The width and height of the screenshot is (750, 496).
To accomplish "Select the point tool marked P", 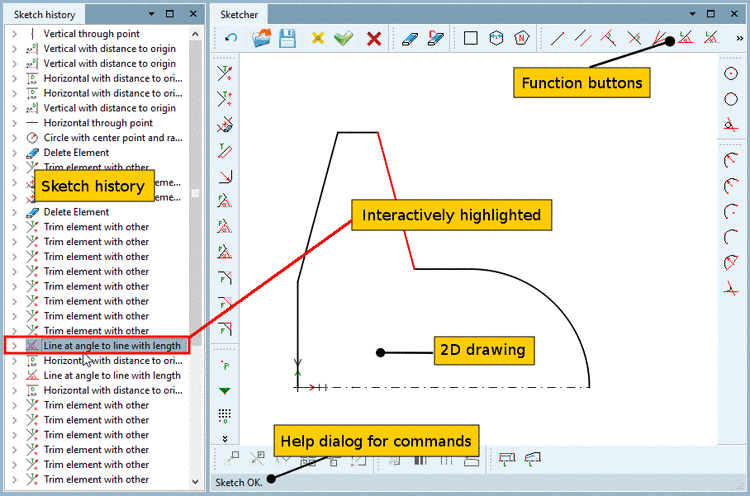I will pos(225,365).
